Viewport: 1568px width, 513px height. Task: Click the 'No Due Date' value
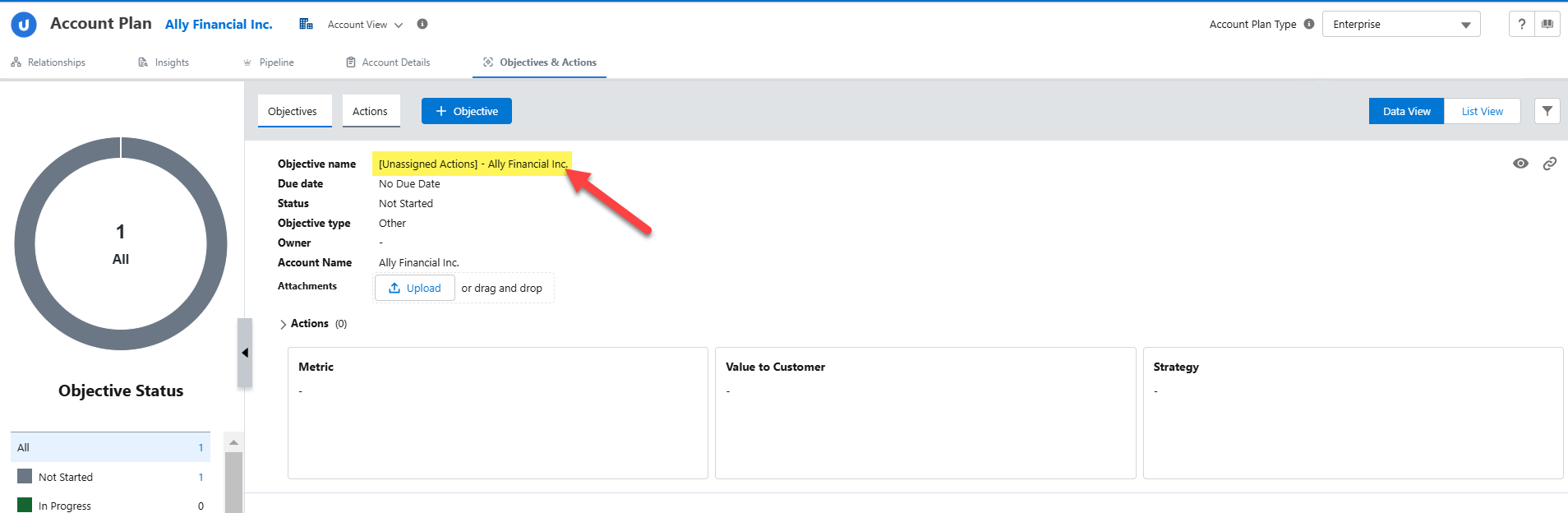409,184
